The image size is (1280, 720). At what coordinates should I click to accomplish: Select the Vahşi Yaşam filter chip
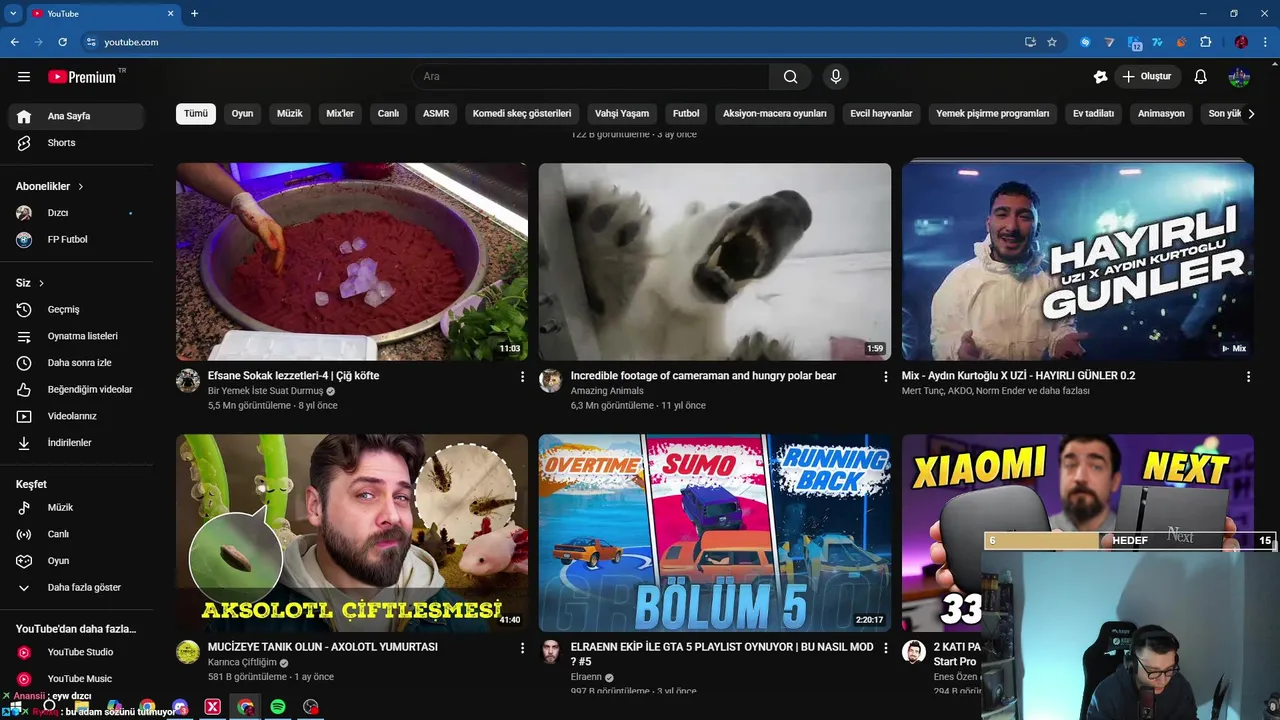[x=622, y=114]
